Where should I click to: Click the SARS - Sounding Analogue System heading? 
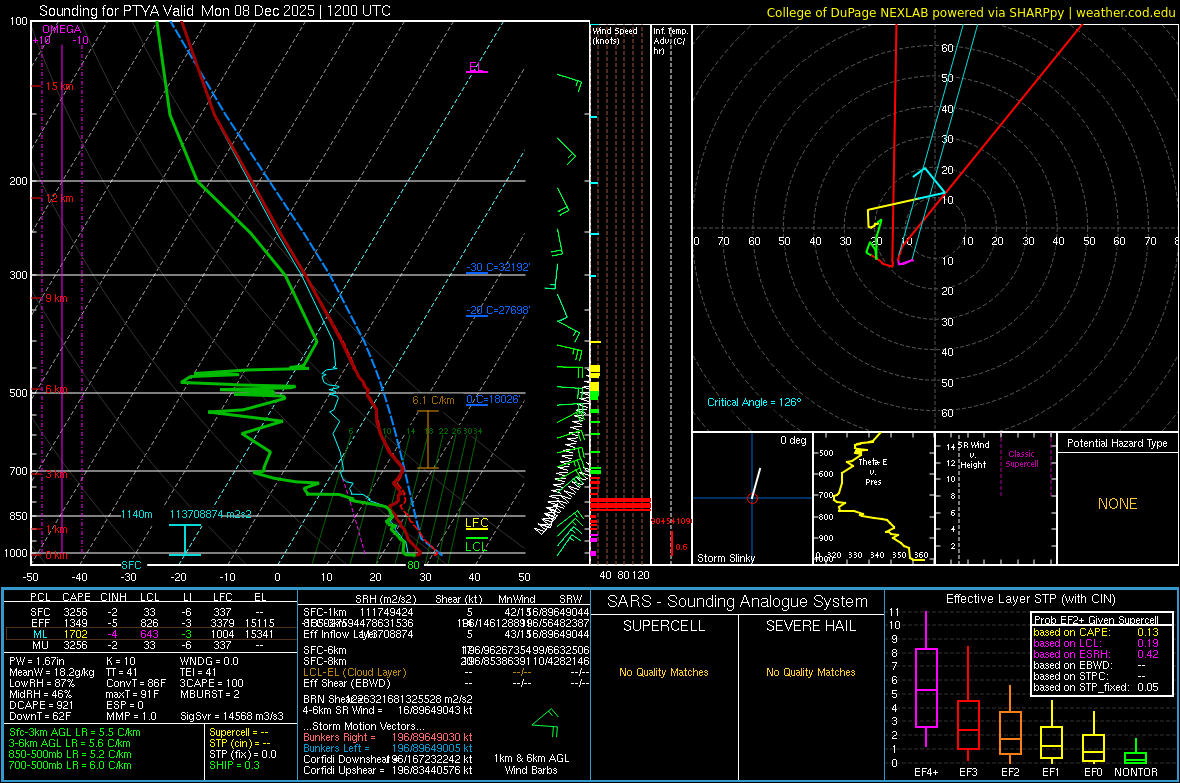738,602
